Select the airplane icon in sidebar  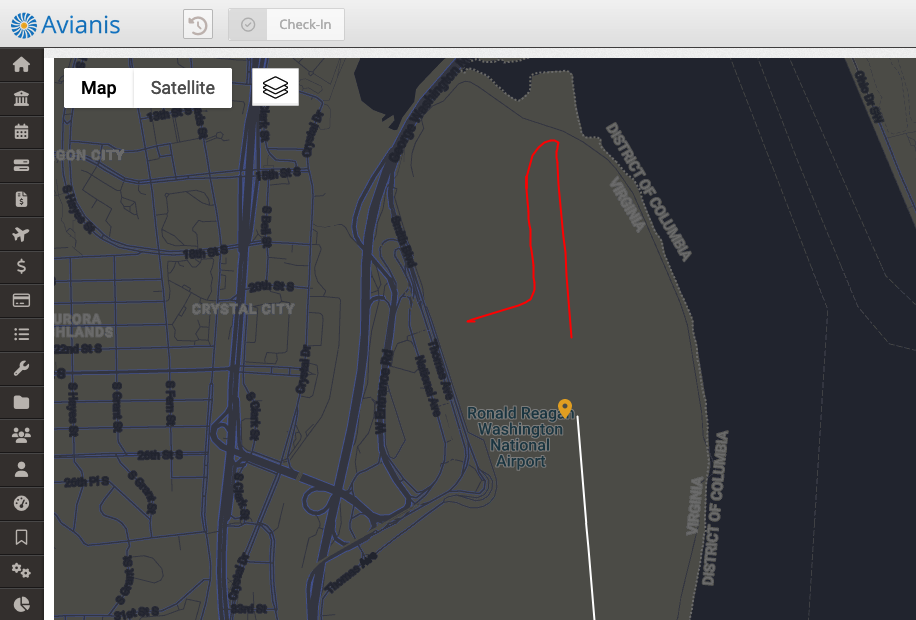[x=21, y=234]
